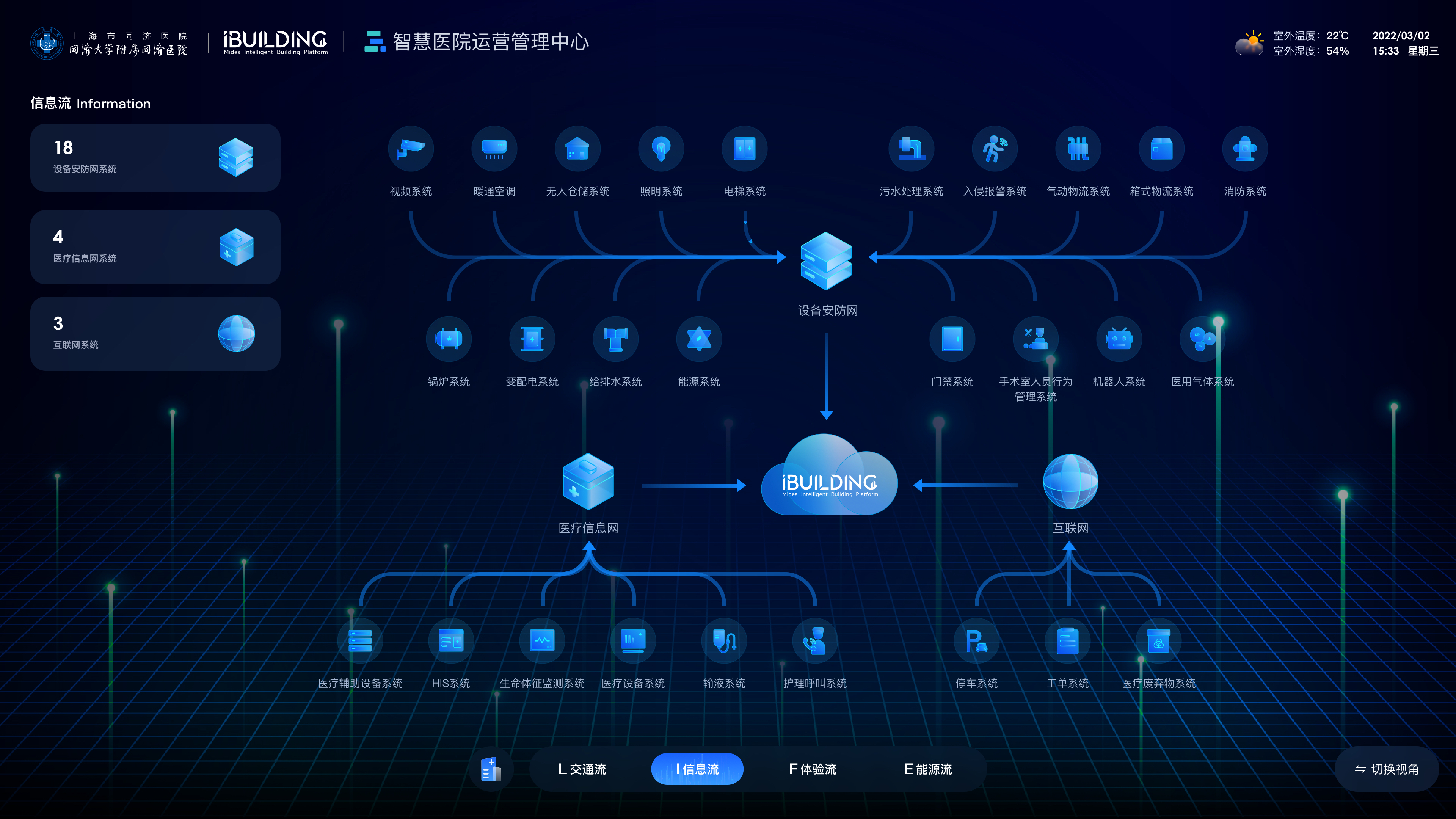Click the boiler system icon
The height and width of the screenshot is (819, 1456).
tap(449, 339)
